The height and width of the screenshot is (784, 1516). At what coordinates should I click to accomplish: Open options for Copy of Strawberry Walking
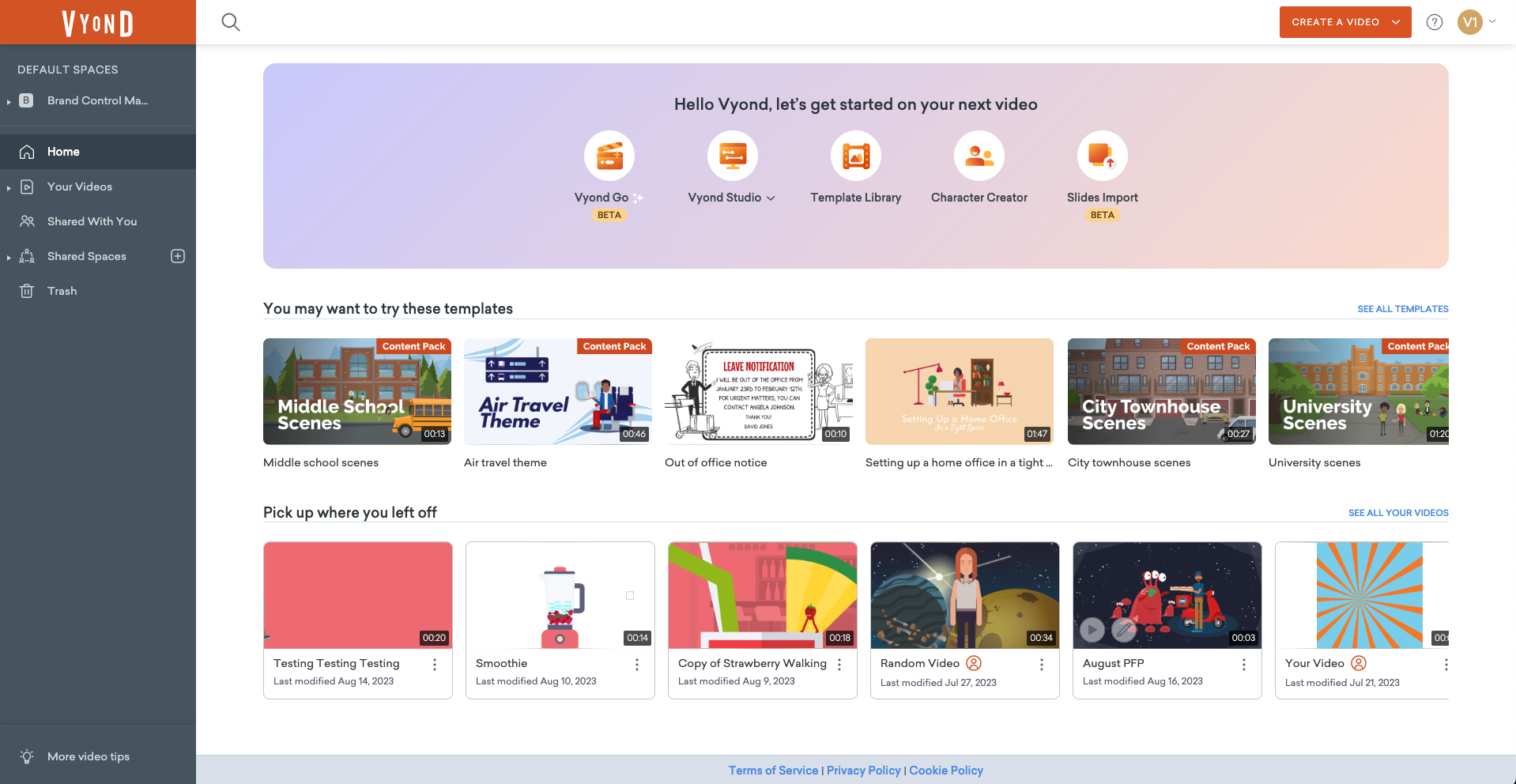(x=839, y=665)
